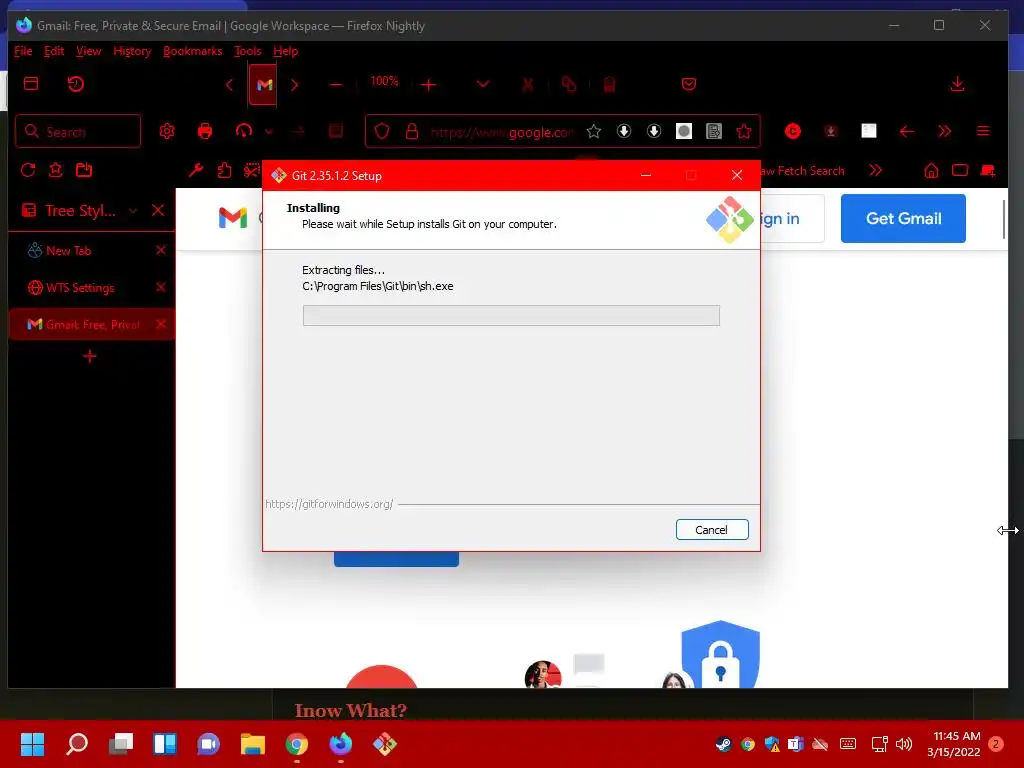Screen dimensions: 1024x768
Task: Click the red circular C extension icon
Action: (793, 131)
